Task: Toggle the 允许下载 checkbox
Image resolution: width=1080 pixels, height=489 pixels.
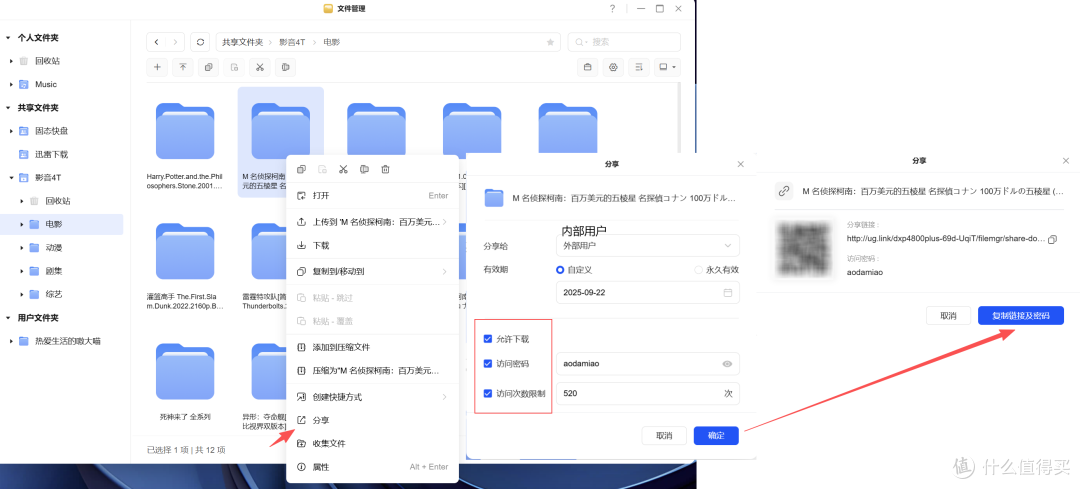Action: point(488,339)
